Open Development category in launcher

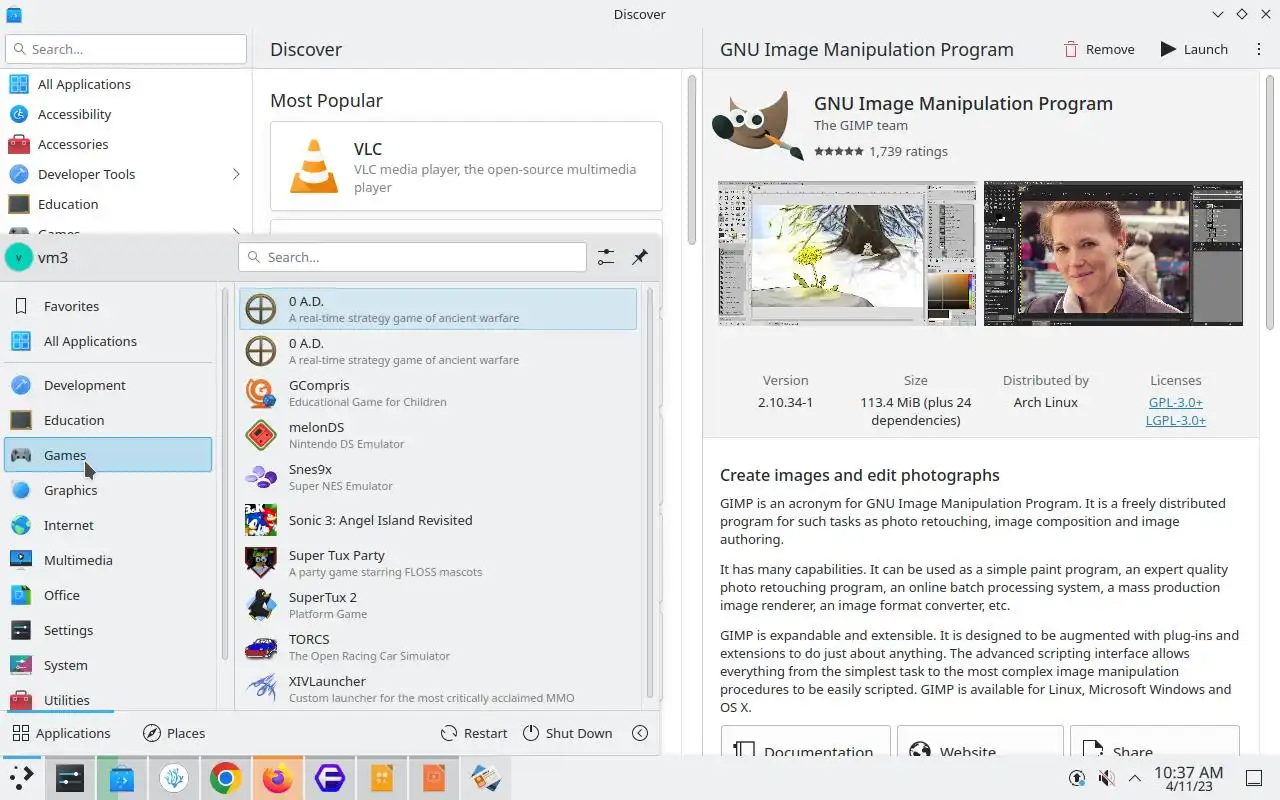pos(108,385)
